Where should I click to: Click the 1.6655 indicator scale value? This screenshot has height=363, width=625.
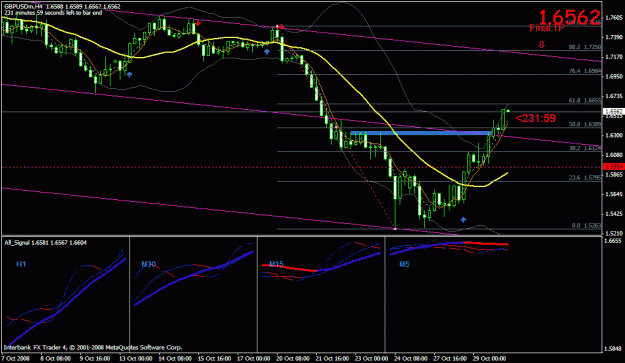614,241
